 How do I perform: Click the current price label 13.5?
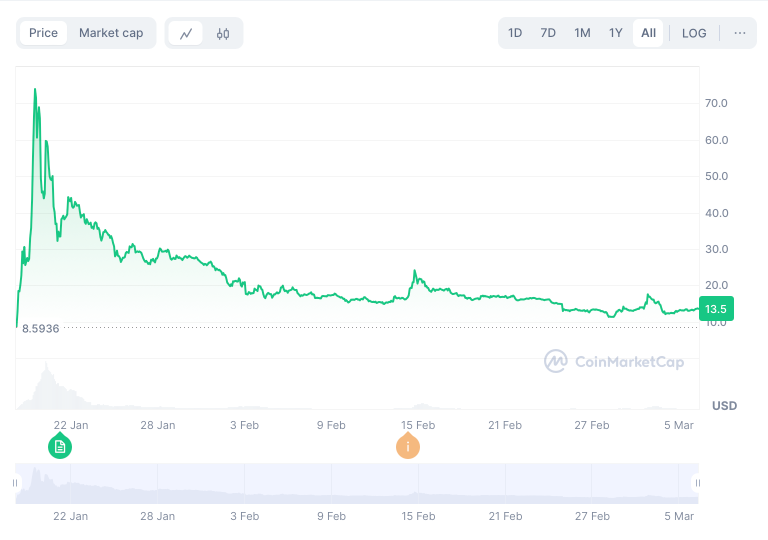[716, 309]
